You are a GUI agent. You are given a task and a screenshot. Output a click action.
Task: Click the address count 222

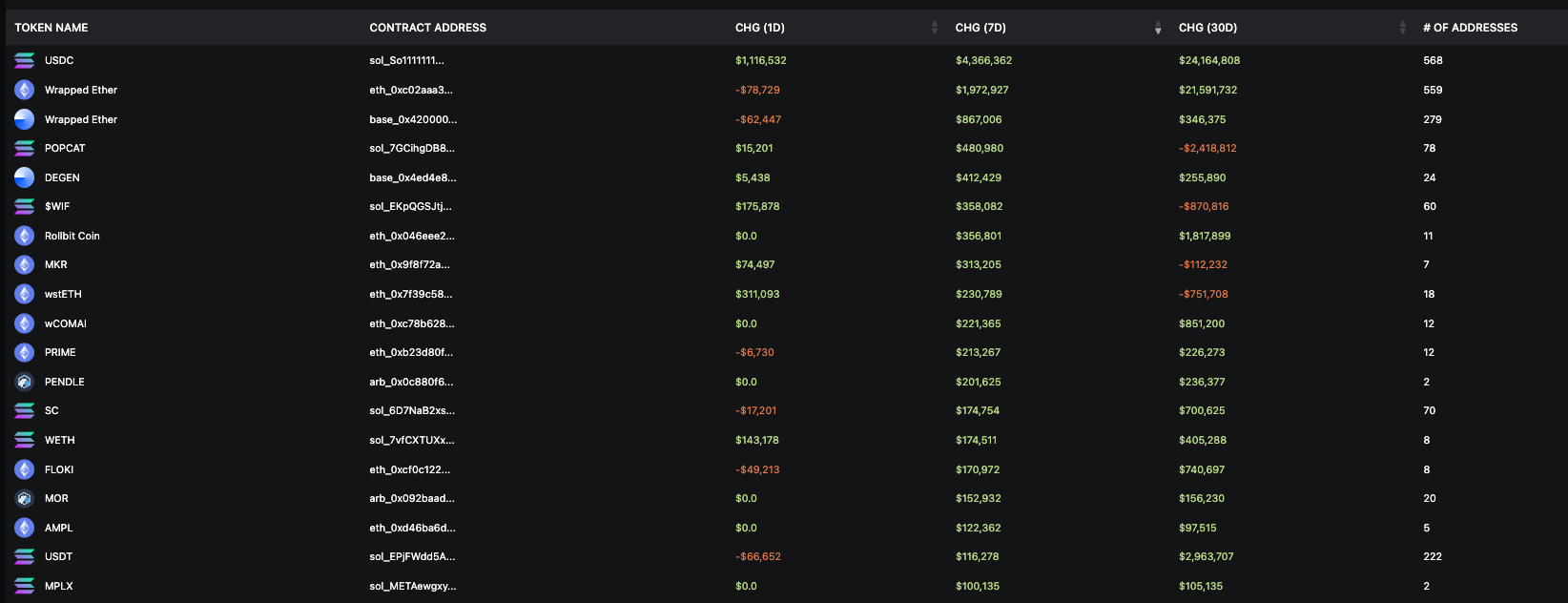coord(1433,556)
